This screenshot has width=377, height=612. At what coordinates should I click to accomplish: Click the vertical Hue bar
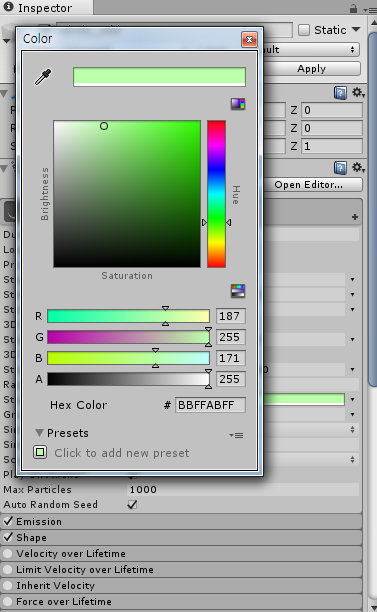(216, 194)
